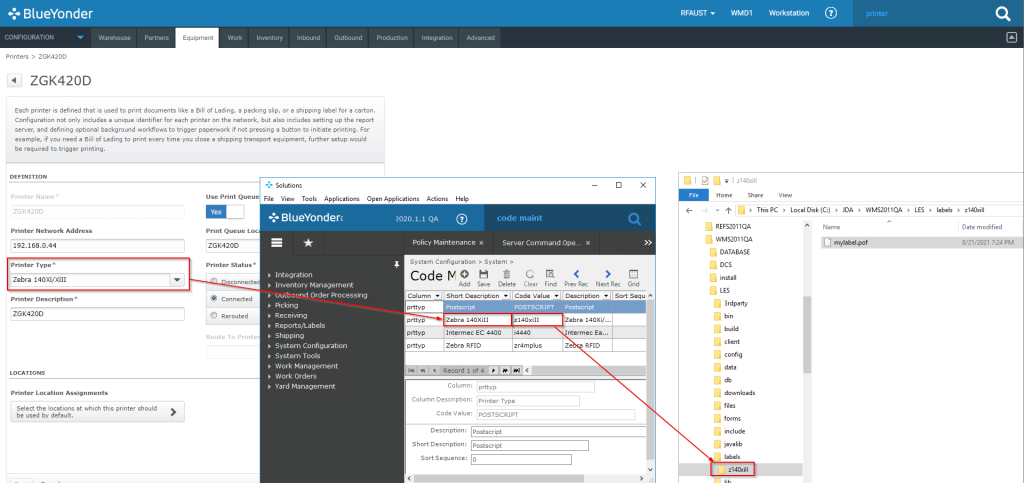The width and height of the screenshot is (1024, 483).
Task: Jump to last record in grid navigator
Action: (x=516, y=370)
